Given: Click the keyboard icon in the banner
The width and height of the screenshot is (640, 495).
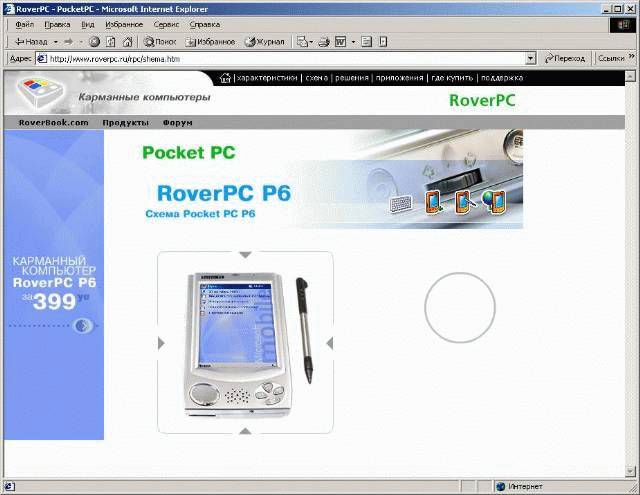Looking at the screenshot, I should pos(401,203).
